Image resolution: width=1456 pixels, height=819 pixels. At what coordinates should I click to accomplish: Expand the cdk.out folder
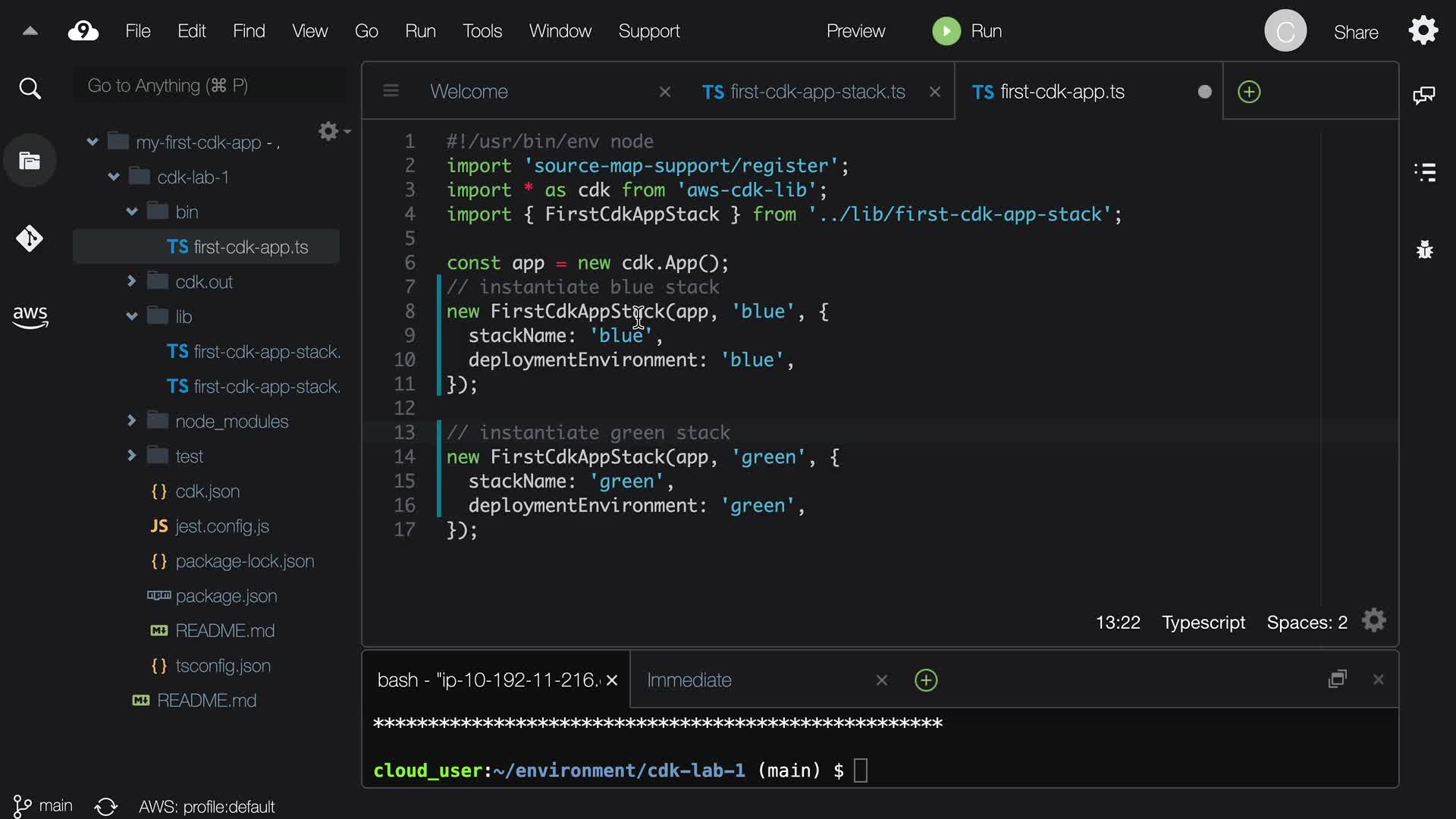click(x=131, y=281)
